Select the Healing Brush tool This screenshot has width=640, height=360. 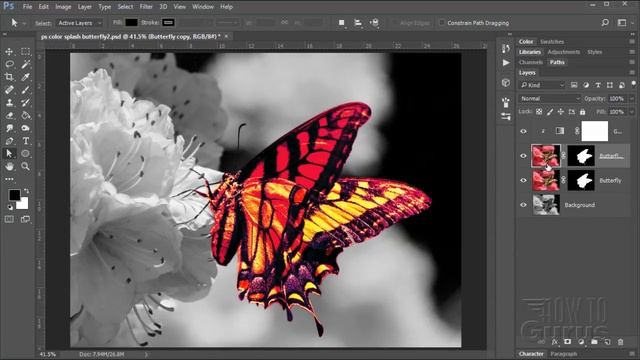[9, 90]
